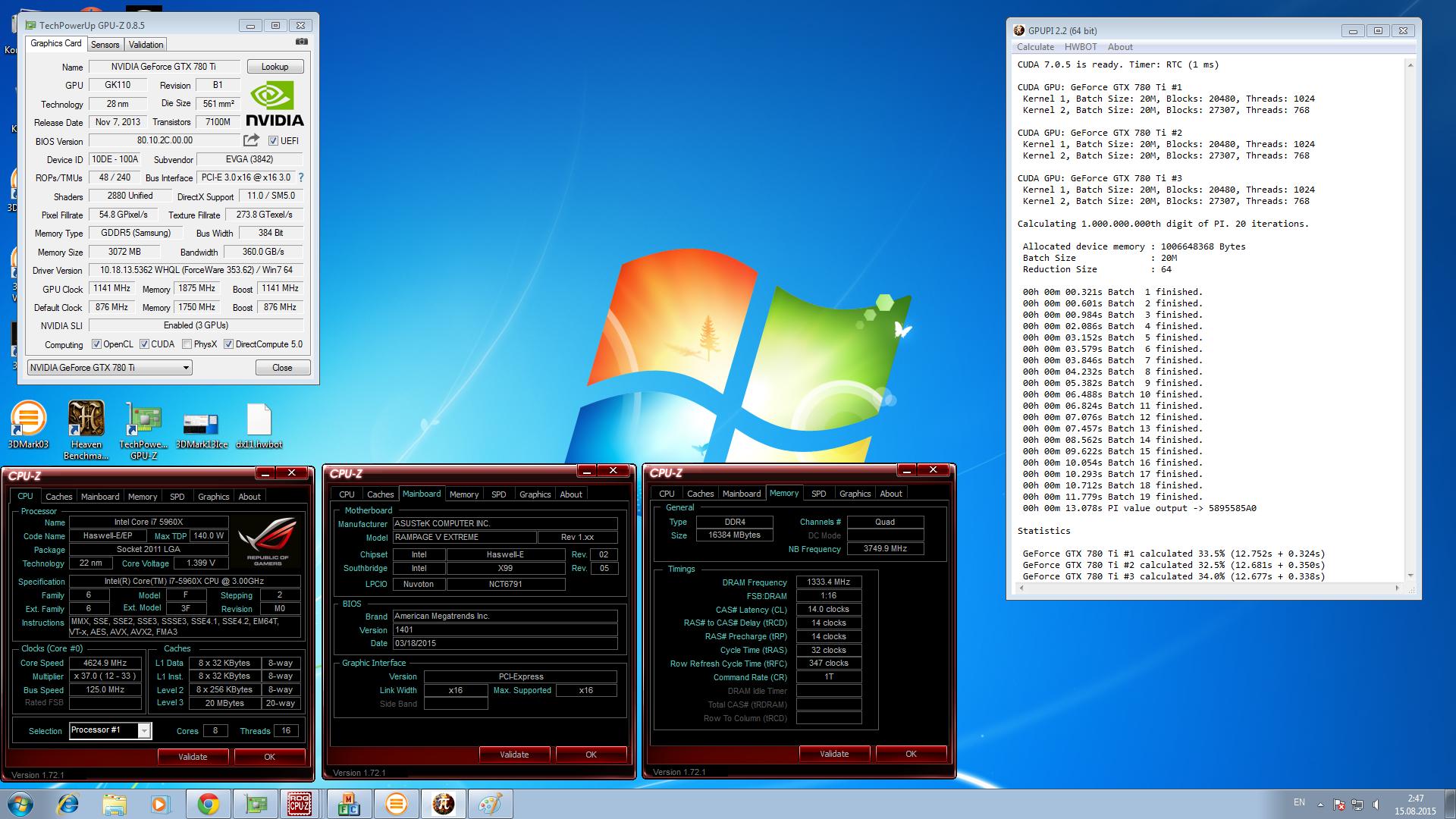Click the MFC app taskbar icon
Screen dimensions: 1456x819
tap(349, 804)
